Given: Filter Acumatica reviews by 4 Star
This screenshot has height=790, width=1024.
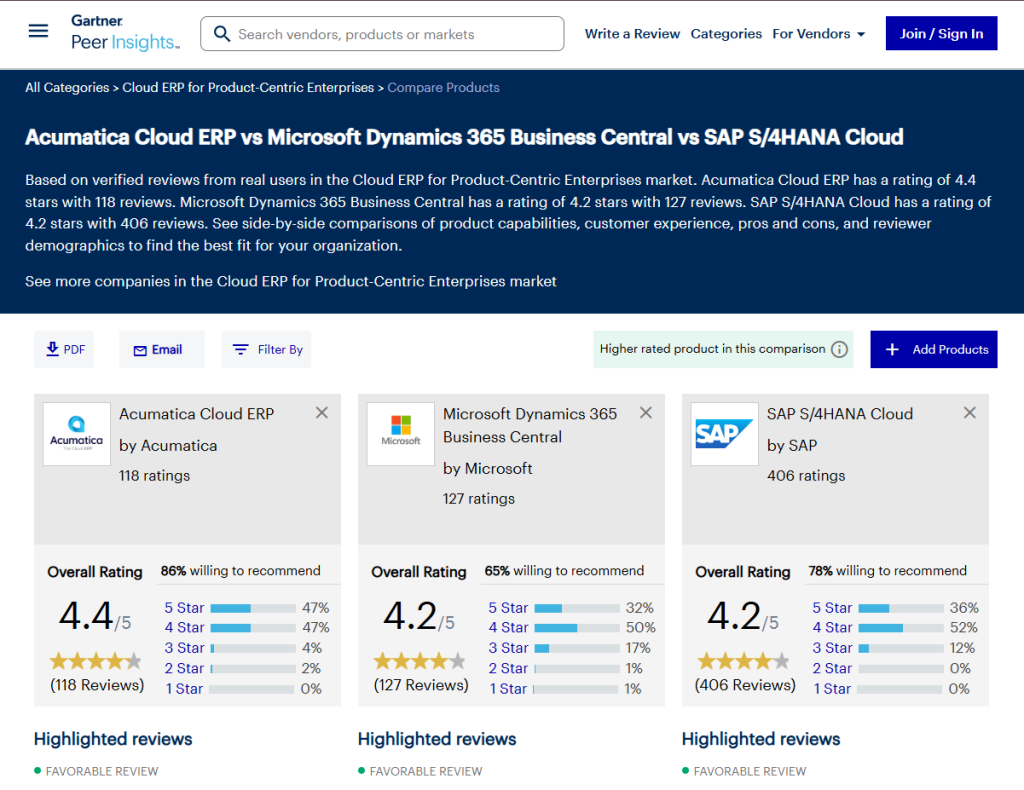Looking at the screenshot, I should (184, 627).
